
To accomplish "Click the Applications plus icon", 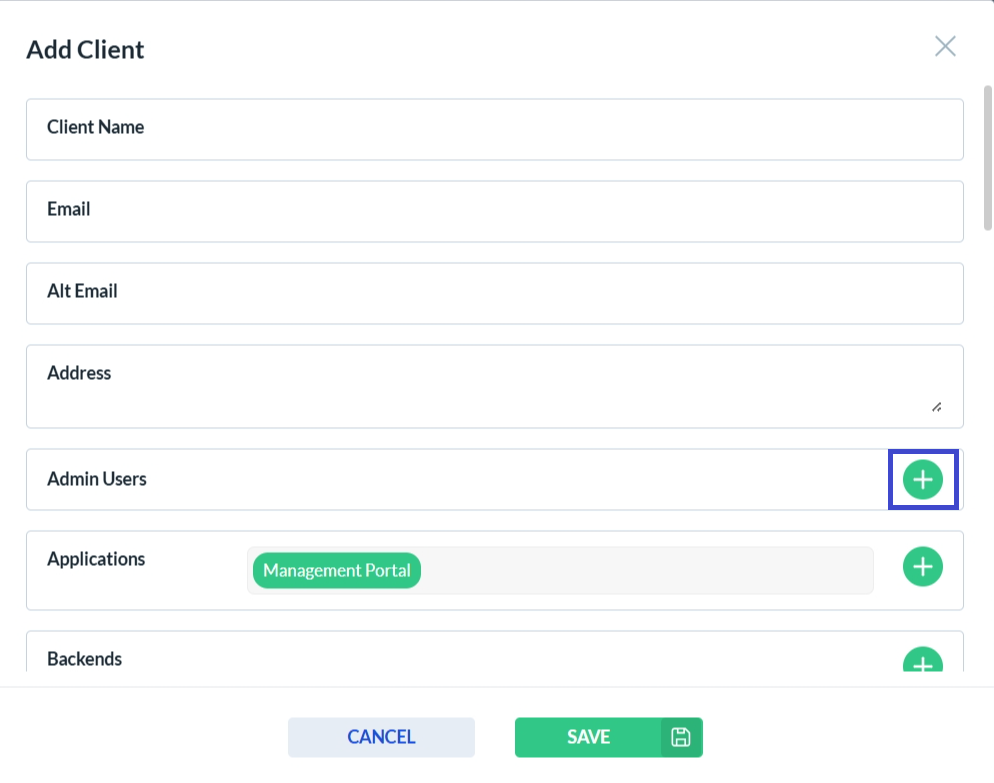I will pyautogui.click(x=923, y=567).
